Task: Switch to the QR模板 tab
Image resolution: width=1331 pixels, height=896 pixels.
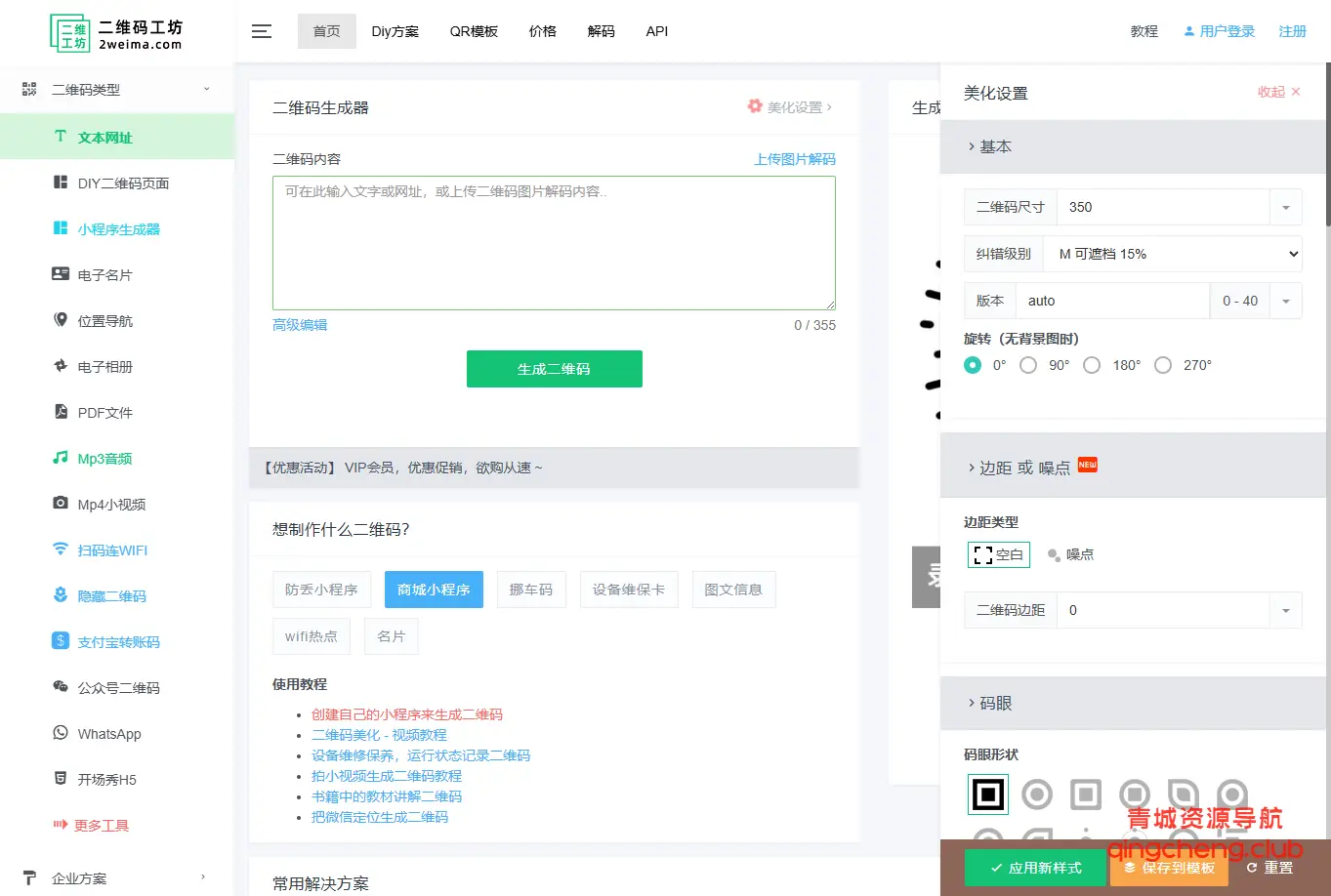Action: coord(474,30)
